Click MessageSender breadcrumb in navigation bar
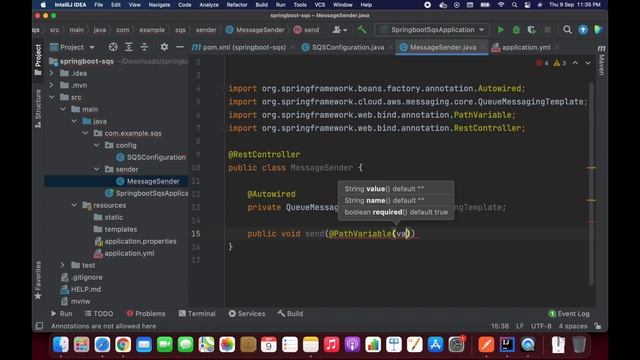The image size is (640, 360). (255, 30)
